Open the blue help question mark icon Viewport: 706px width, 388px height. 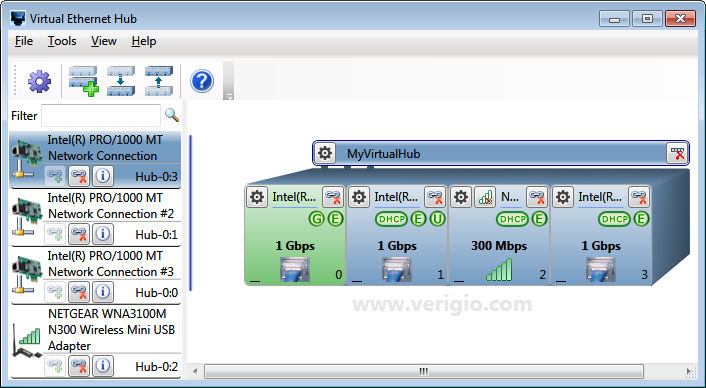[202, 81]
